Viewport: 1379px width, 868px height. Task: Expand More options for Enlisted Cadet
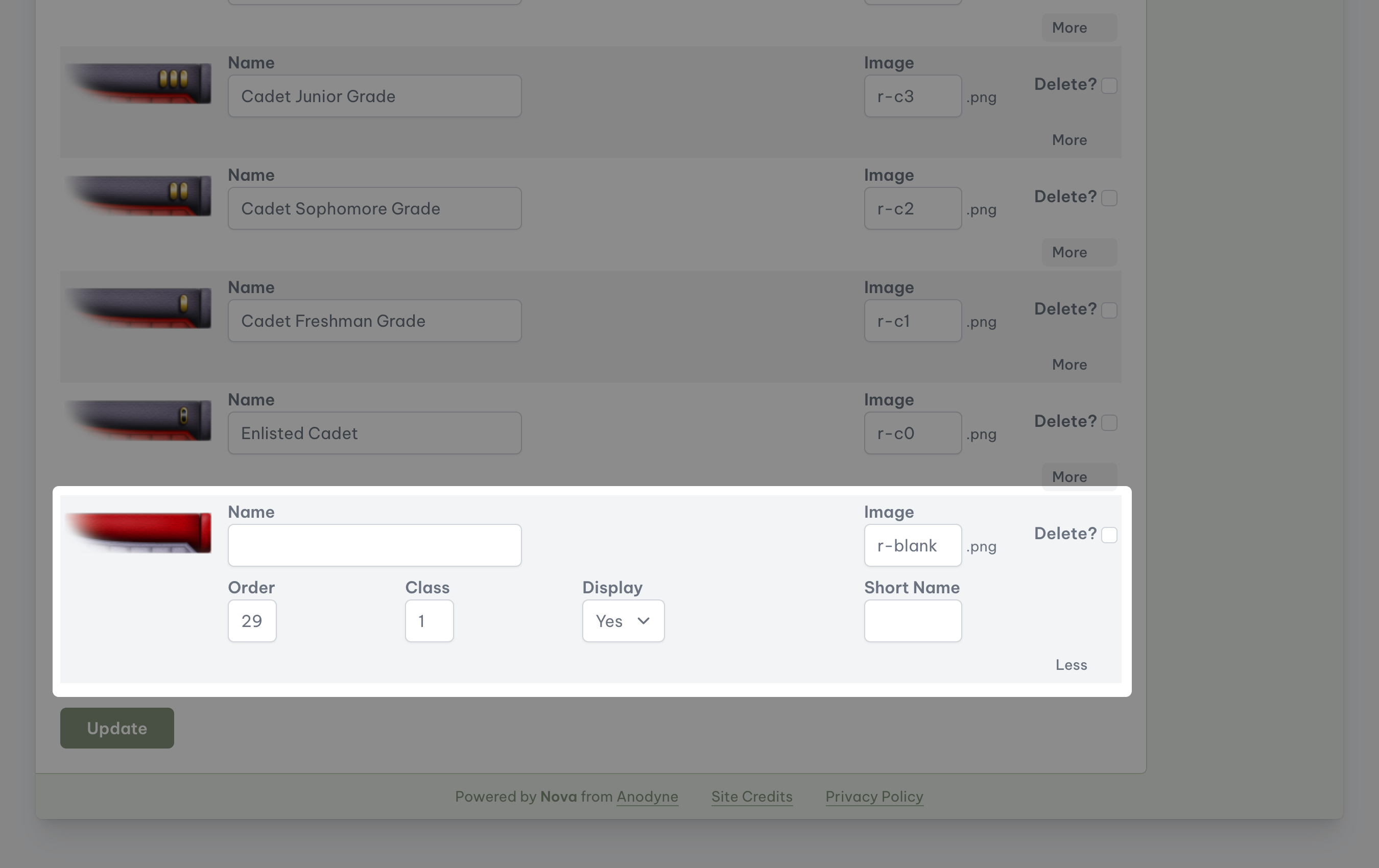point(1068,476)
